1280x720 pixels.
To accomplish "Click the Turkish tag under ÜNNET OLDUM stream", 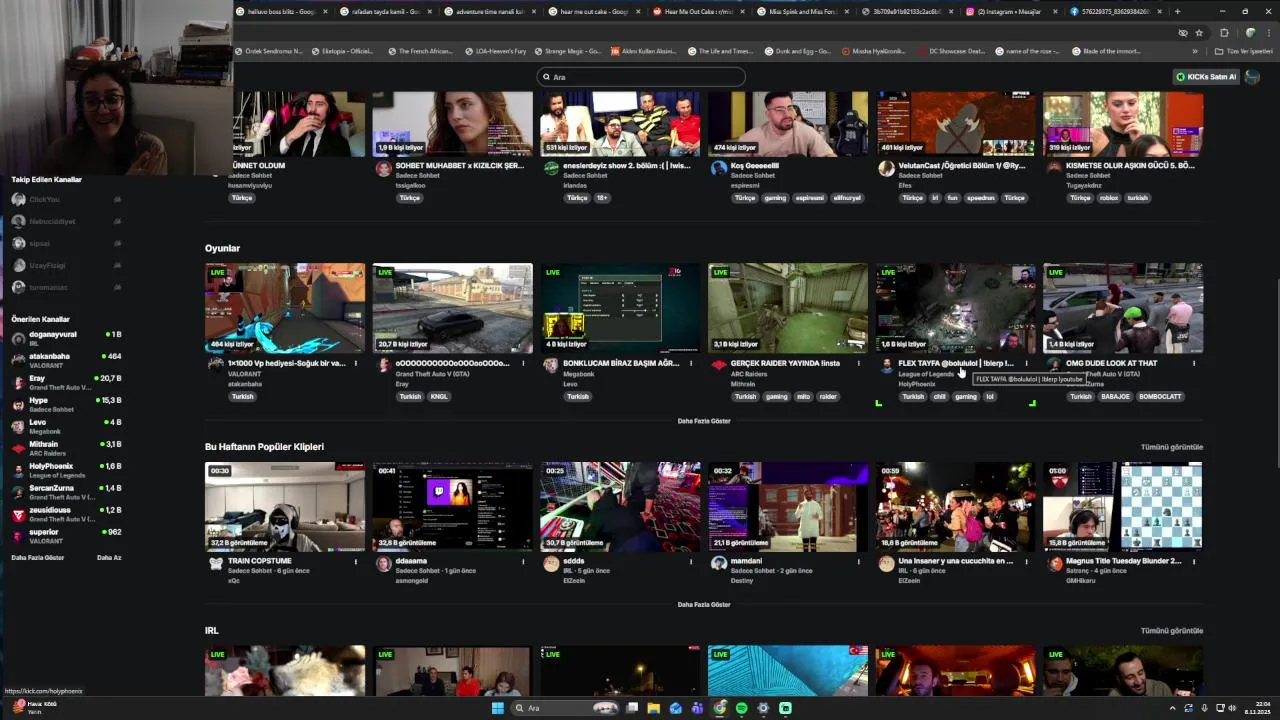I will tap(242, 198).
